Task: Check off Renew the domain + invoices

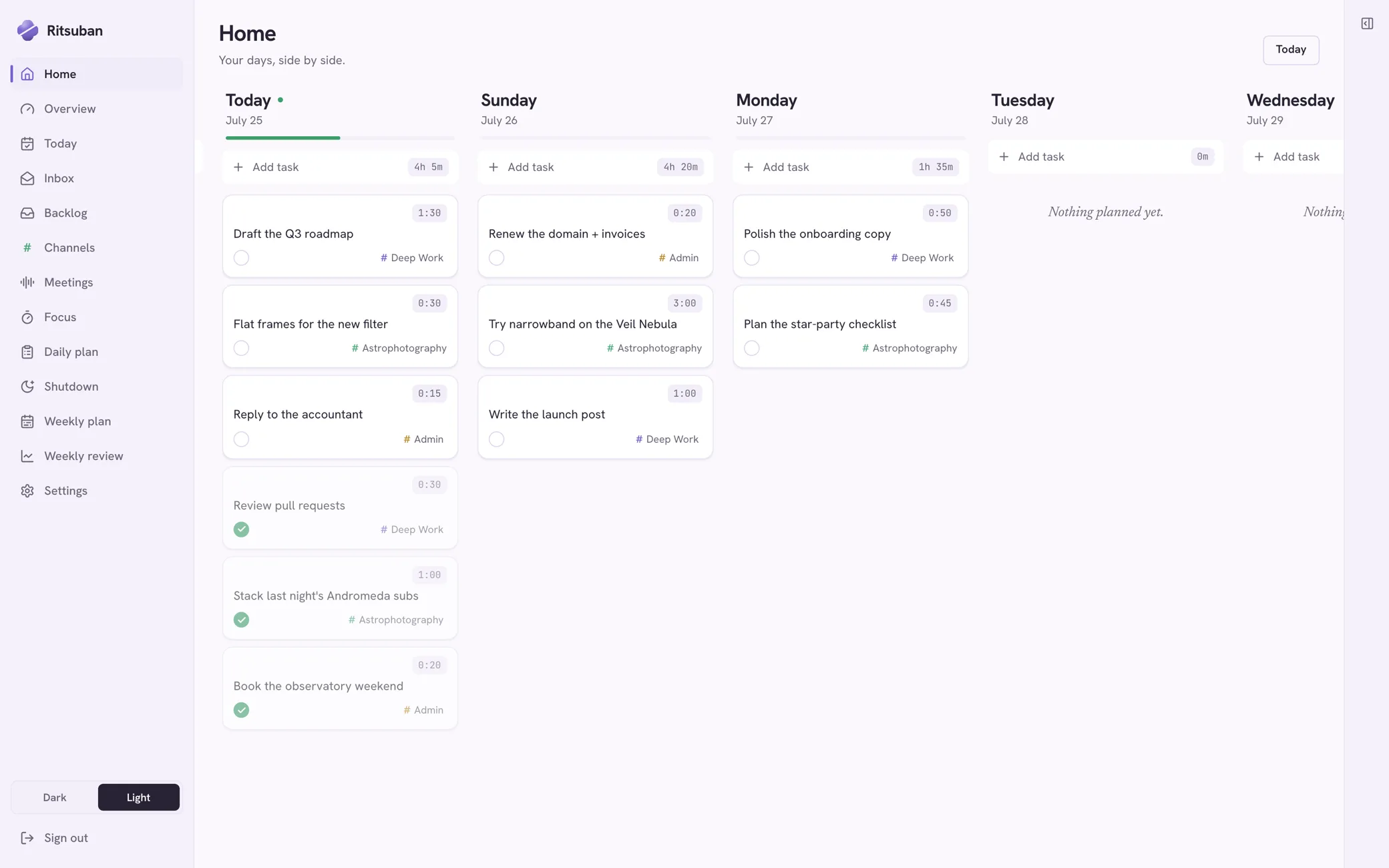Action: (x=496, y=258)
